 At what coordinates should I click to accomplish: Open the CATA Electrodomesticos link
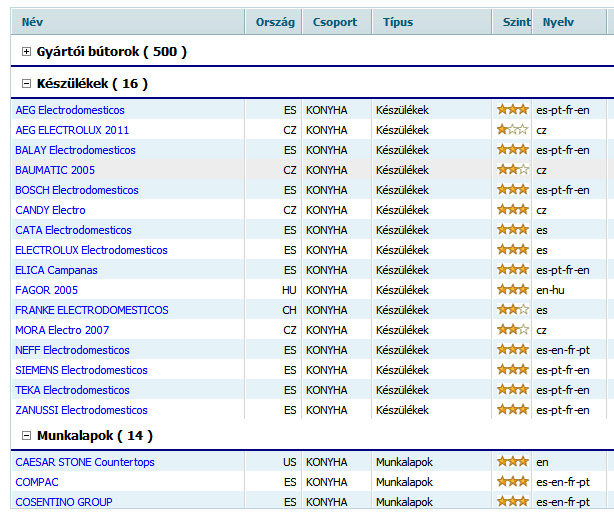coord(73,230)
